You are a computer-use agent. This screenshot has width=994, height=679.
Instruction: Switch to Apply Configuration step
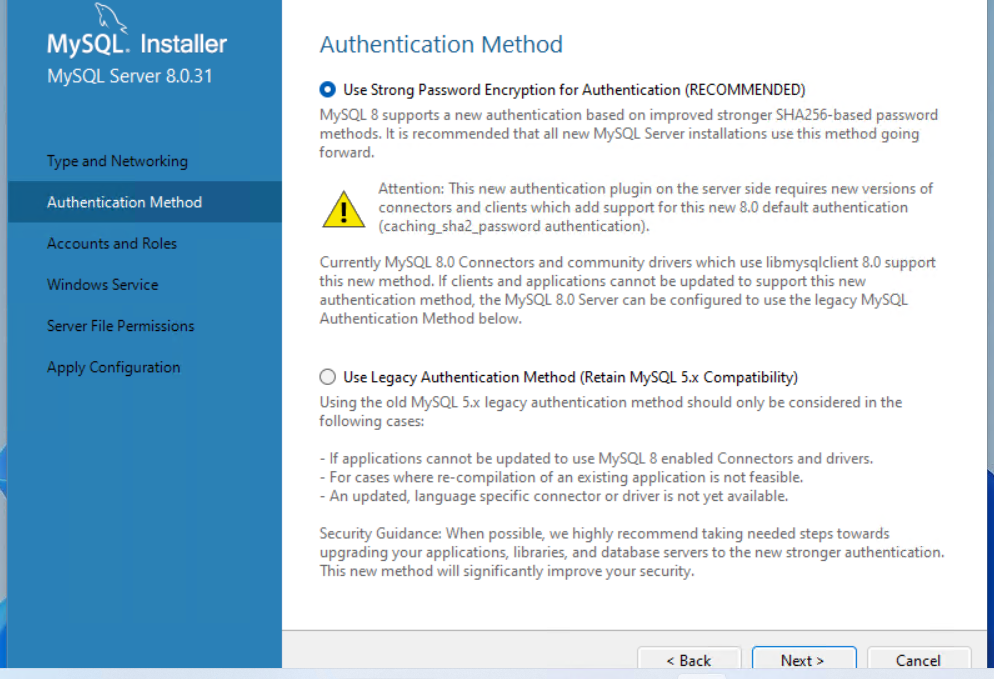tap(113, 367)
